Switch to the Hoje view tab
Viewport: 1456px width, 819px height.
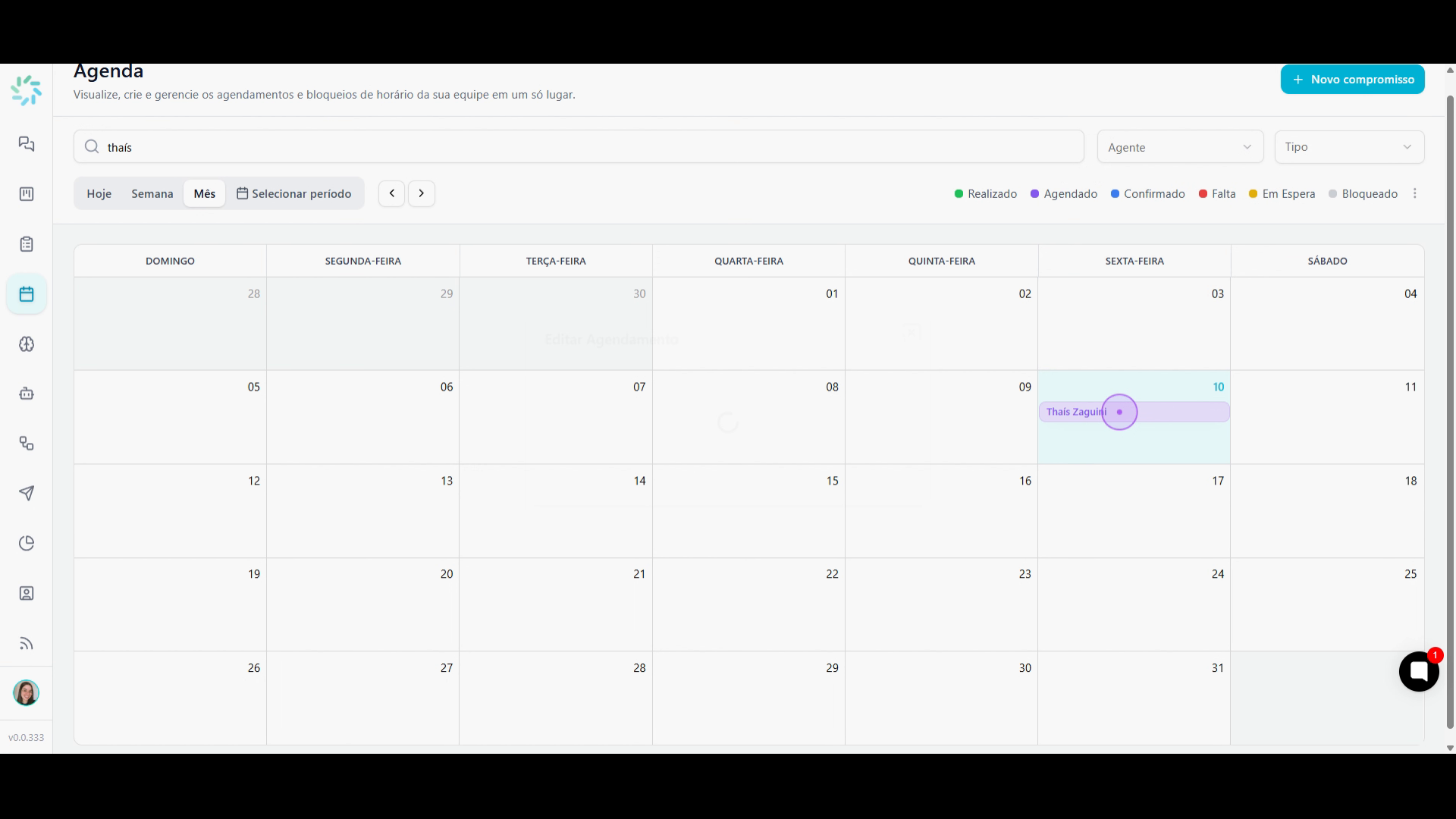click(99, 194)
